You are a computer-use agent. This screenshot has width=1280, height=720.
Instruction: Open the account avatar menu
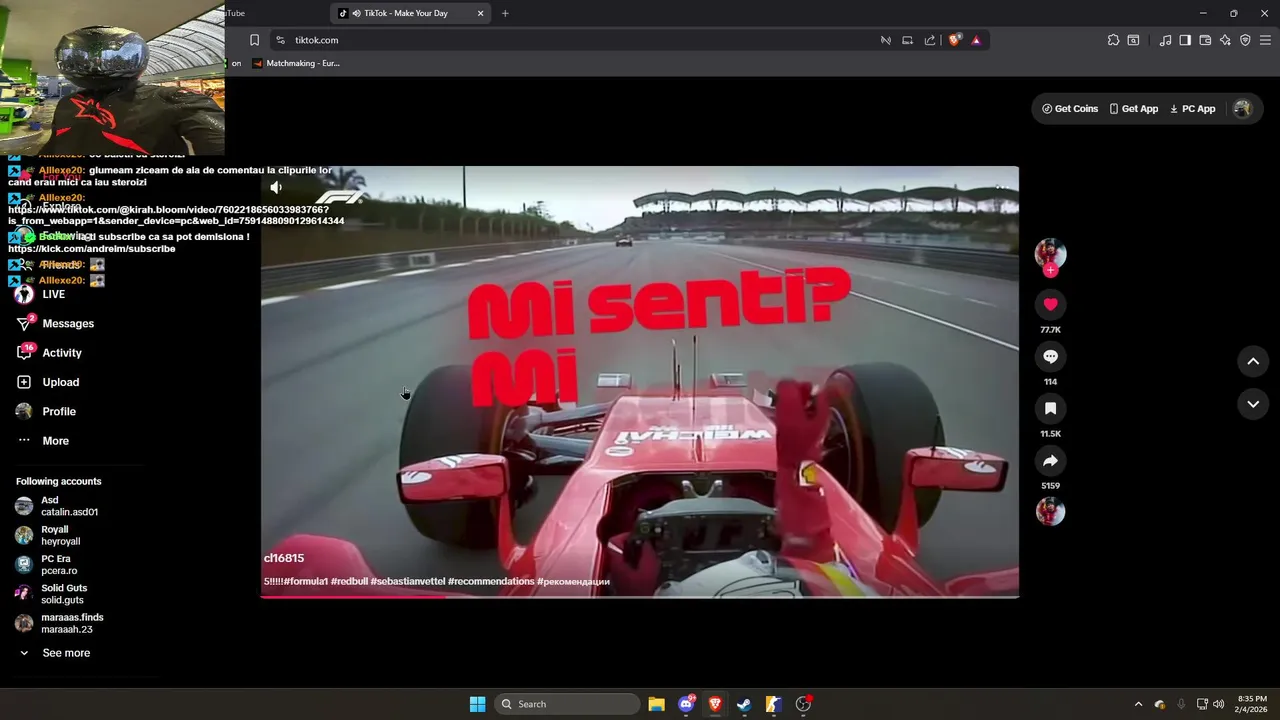(1242, 109)
